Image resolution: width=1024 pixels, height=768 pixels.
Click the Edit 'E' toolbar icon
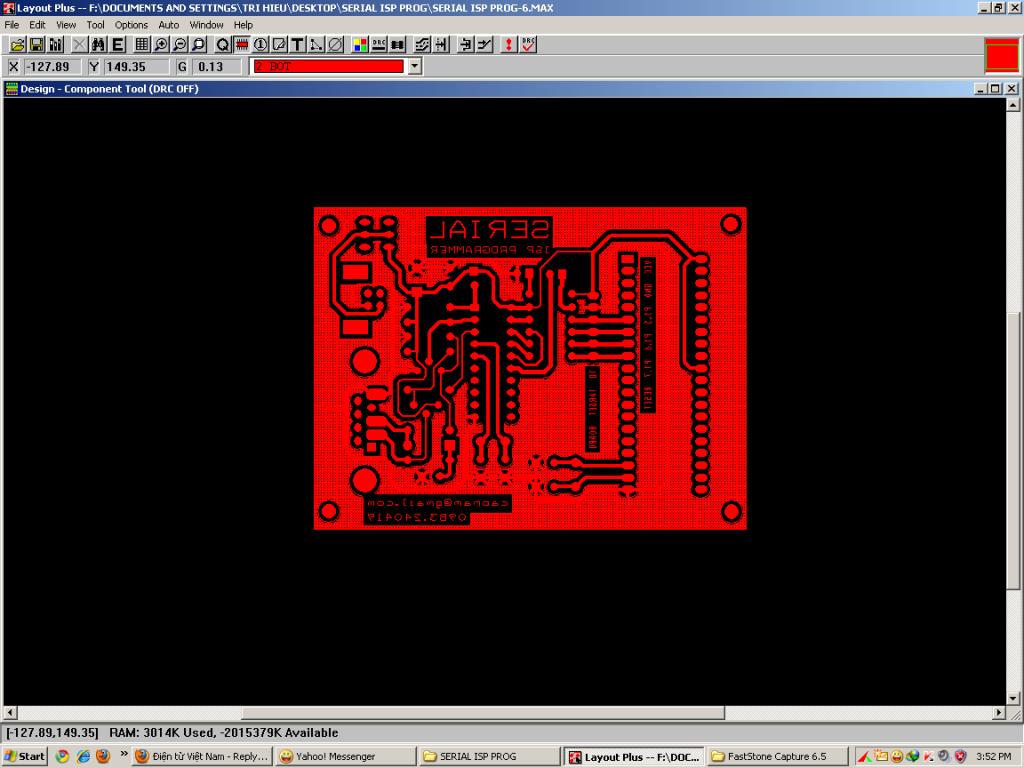(118, 44)
